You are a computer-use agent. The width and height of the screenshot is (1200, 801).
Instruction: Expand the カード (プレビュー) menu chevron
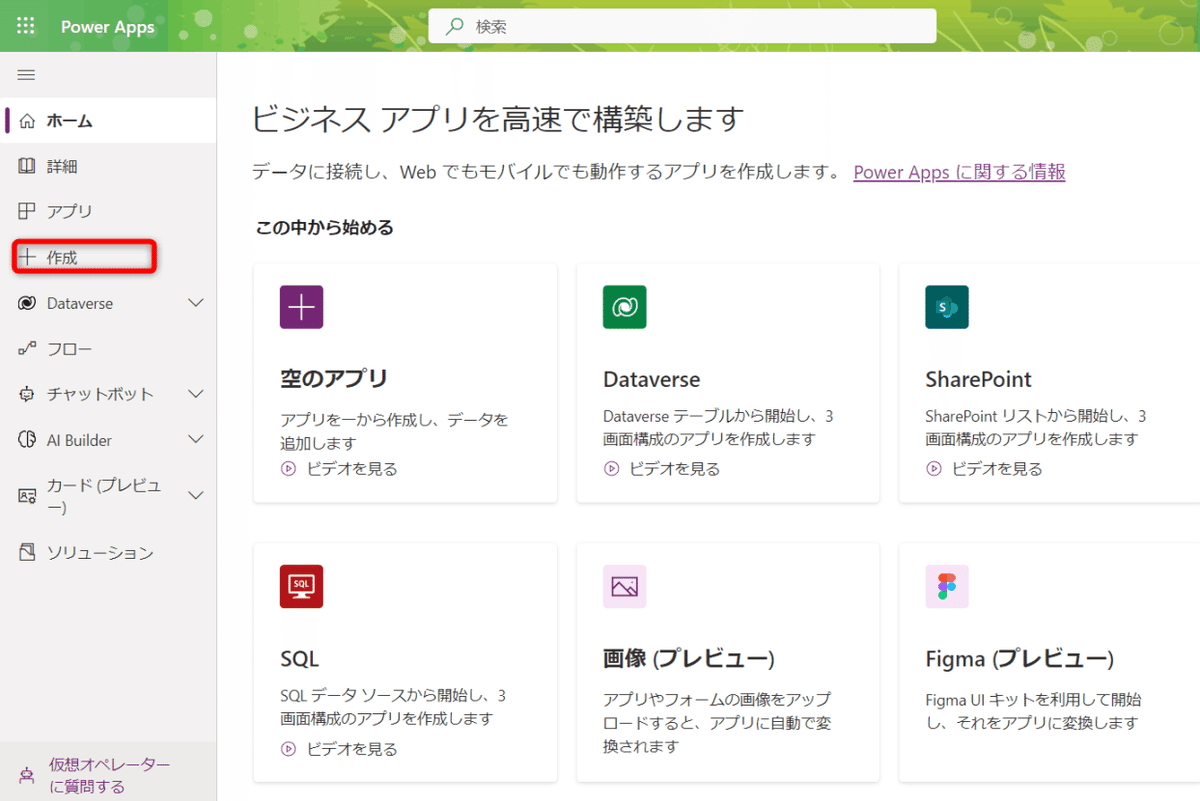coord(196,495)
